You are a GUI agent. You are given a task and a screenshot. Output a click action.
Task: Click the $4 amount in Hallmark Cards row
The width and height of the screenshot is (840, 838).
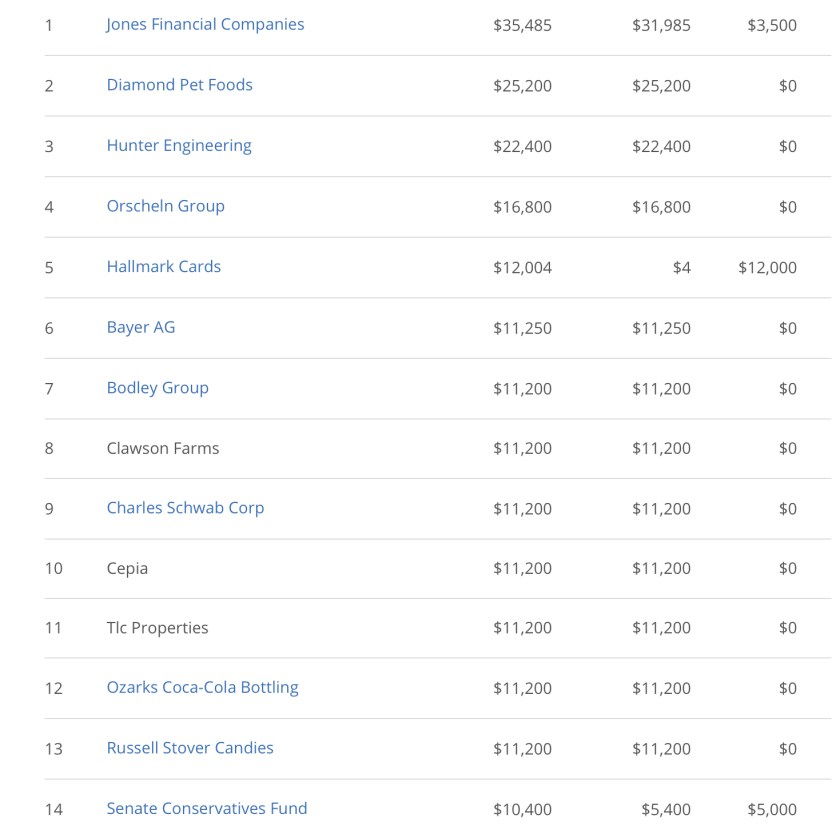click(x=681, y=267)
